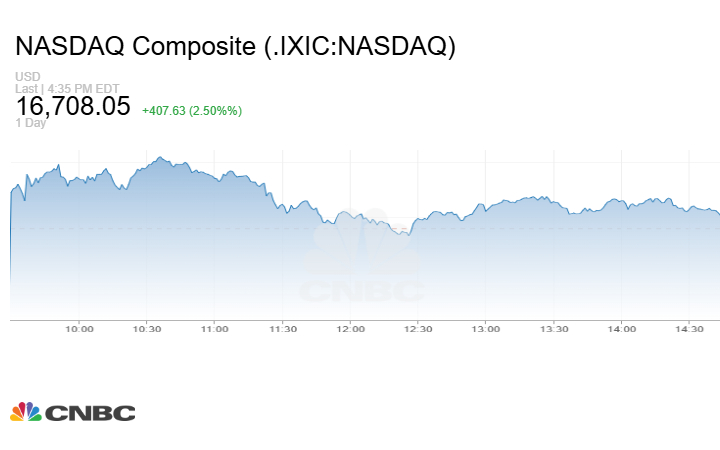The image size is (720, 450).
Task: Click the 11:00 time axis label
Action: 215,329
